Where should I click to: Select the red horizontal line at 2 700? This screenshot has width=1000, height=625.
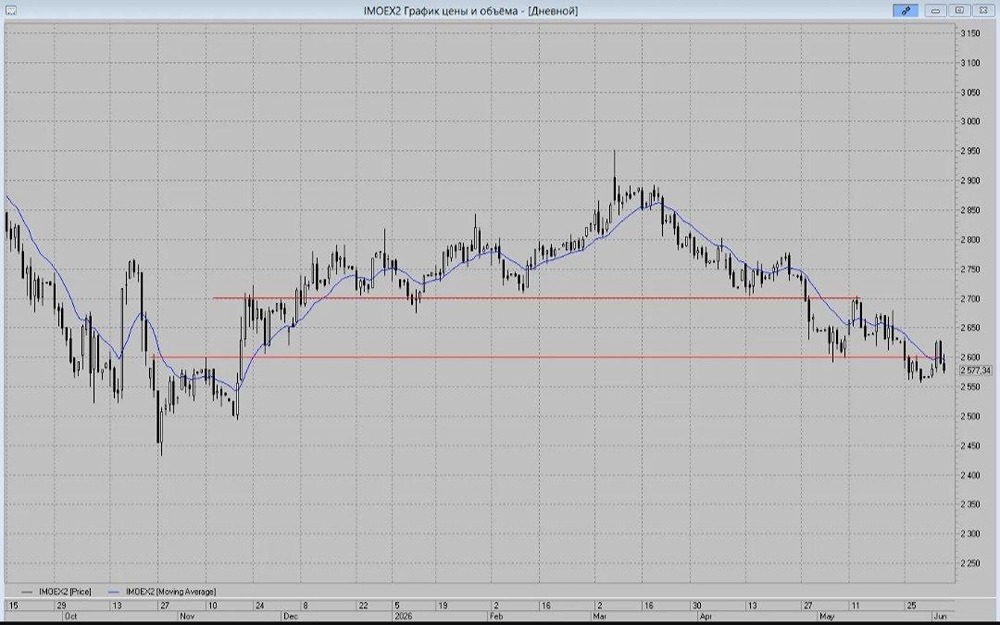pyautogui.click(x=536, y=297)
